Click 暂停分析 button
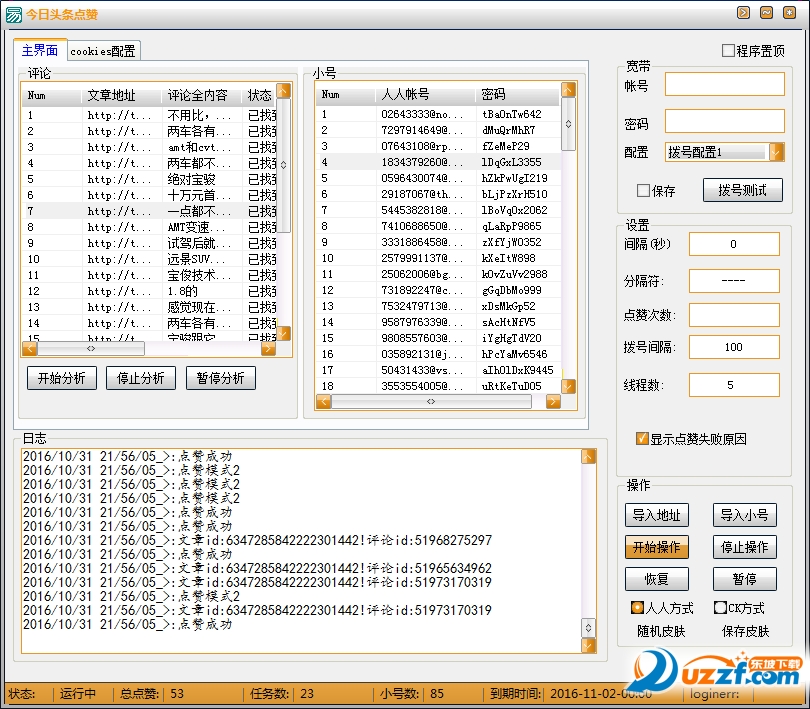Screen dimensions: 810x709 pos(221,378)
